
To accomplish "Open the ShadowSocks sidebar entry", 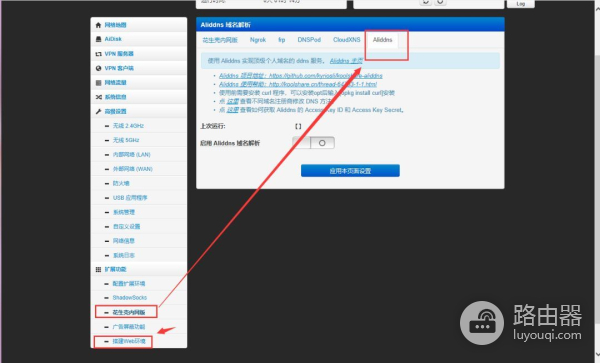I will [x=130, y=298].
